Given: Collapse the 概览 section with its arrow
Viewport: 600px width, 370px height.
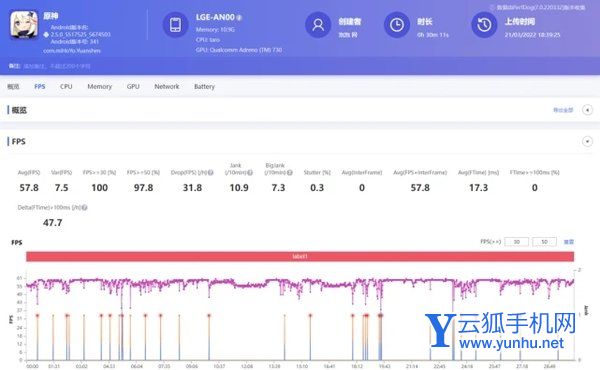Looking at the screenshot, I should pyautogui.click(x=587, y=110).
